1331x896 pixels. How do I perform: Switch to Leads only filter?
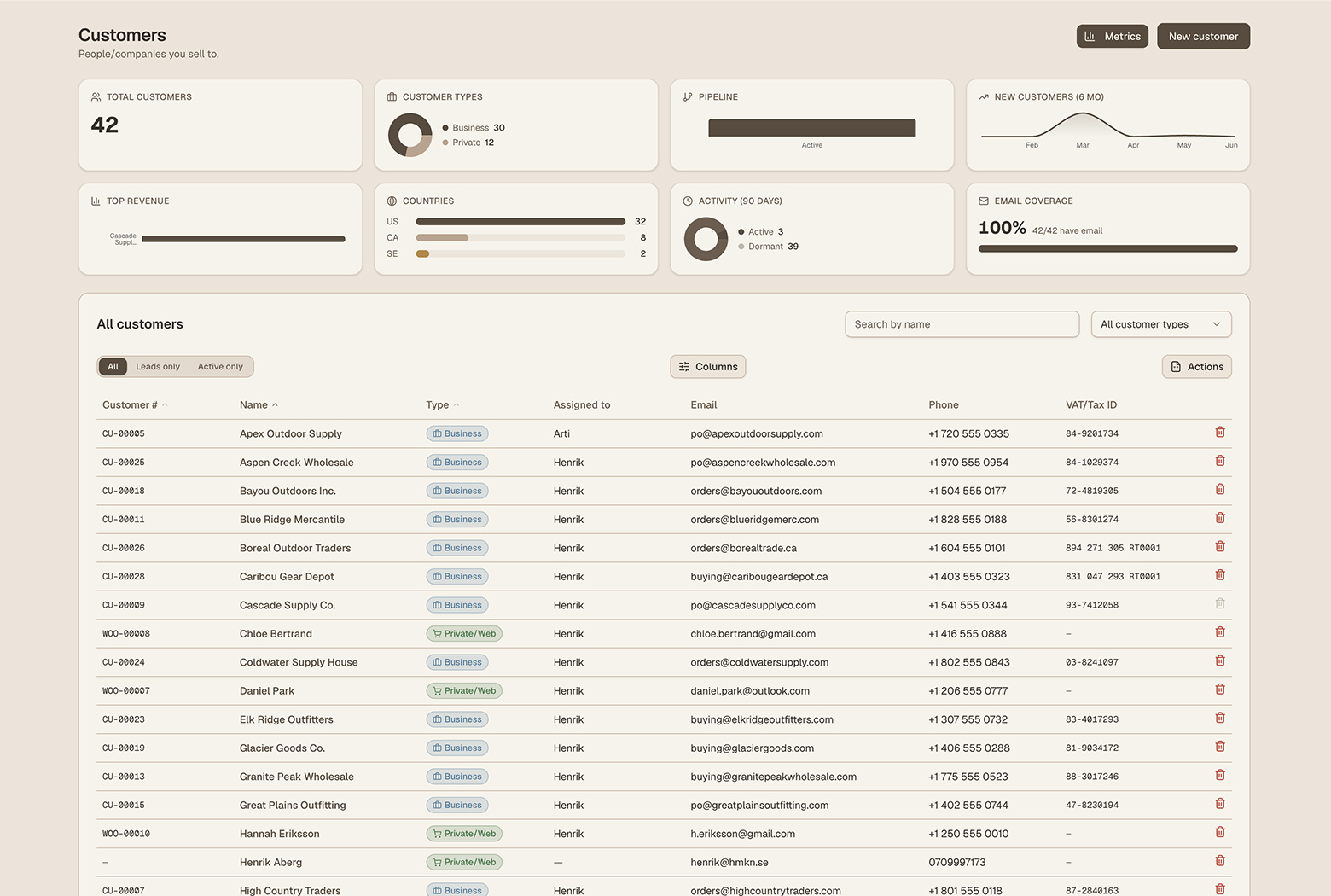158,367
